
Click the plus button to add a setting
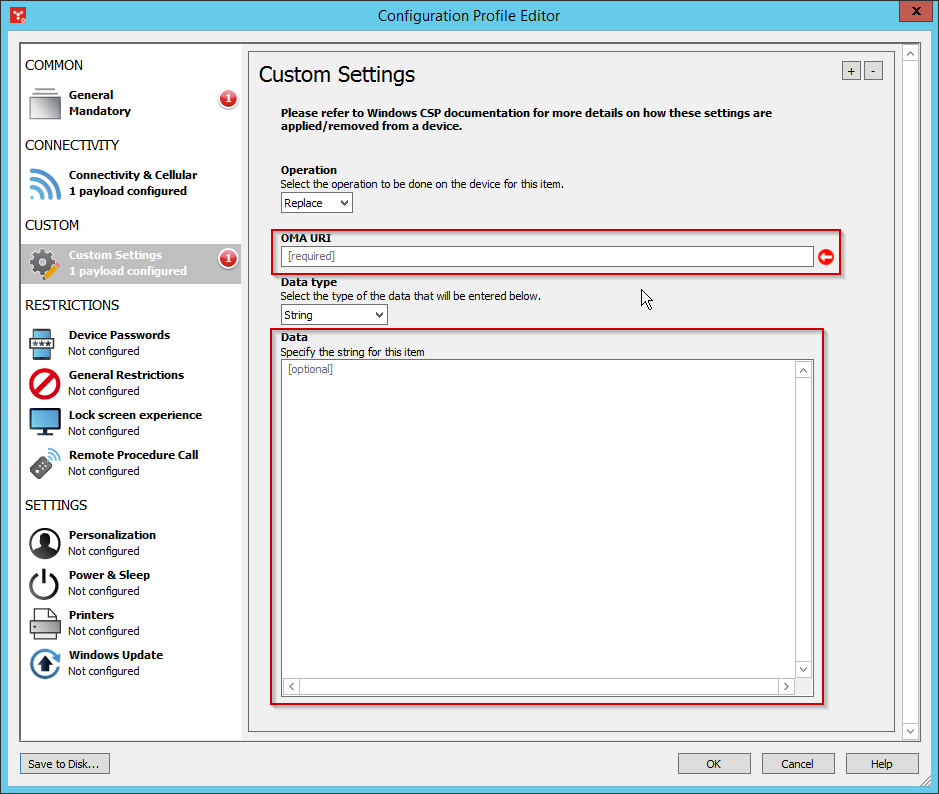851,71
